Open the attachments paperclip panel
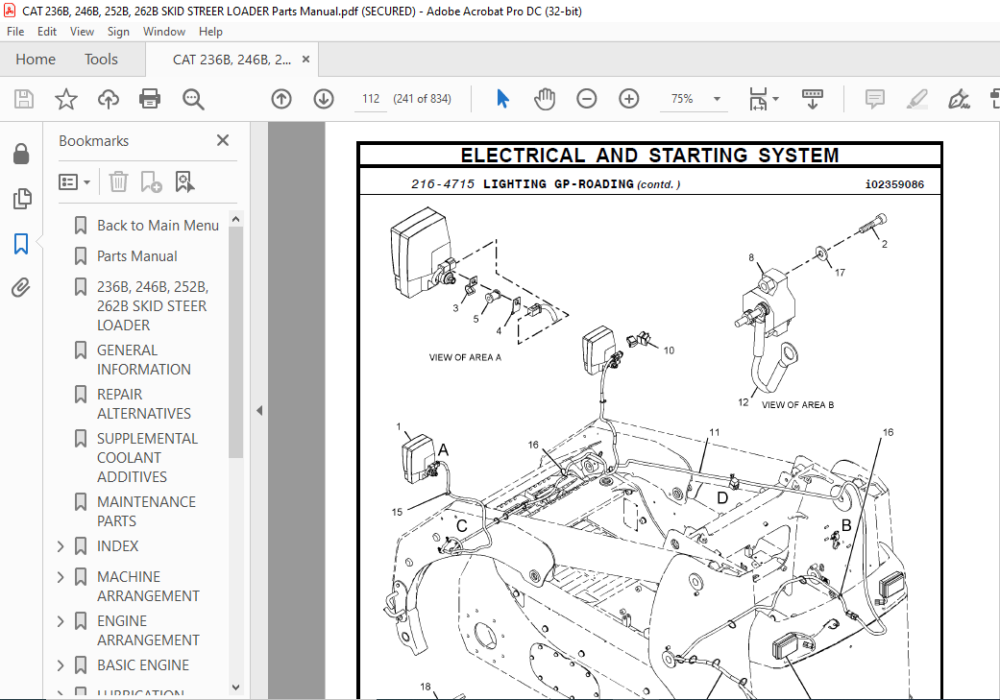The height and width of the screenshot is (700, 1000). pos(21,288)
